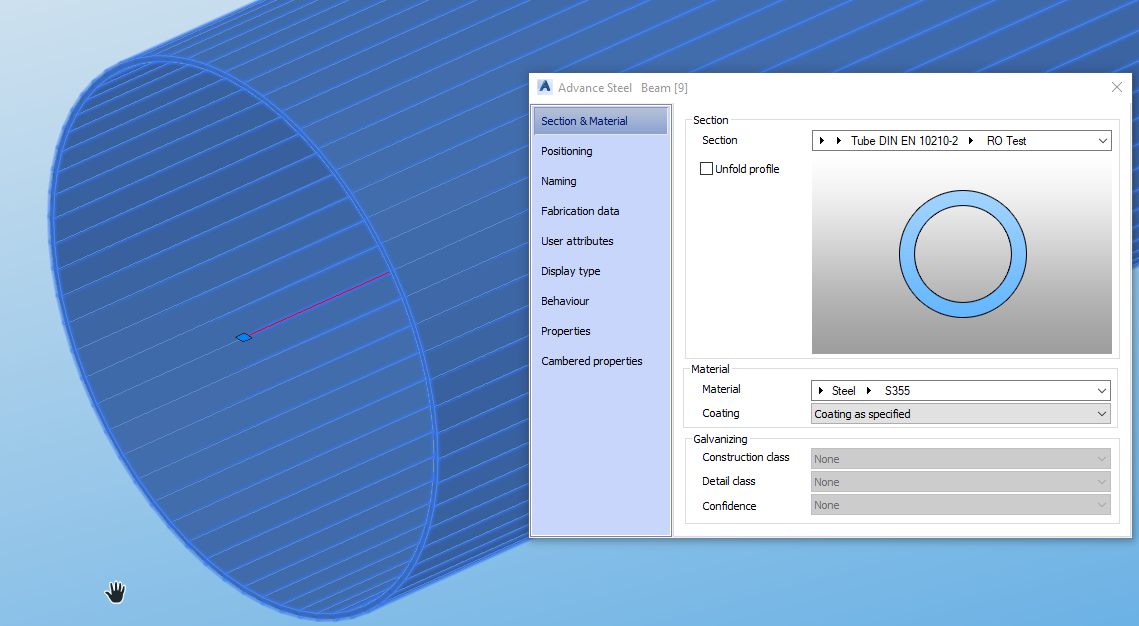The image size is (1139, 626).
Task: Open the Section dropdown list
Action: tap(1101, 140)
